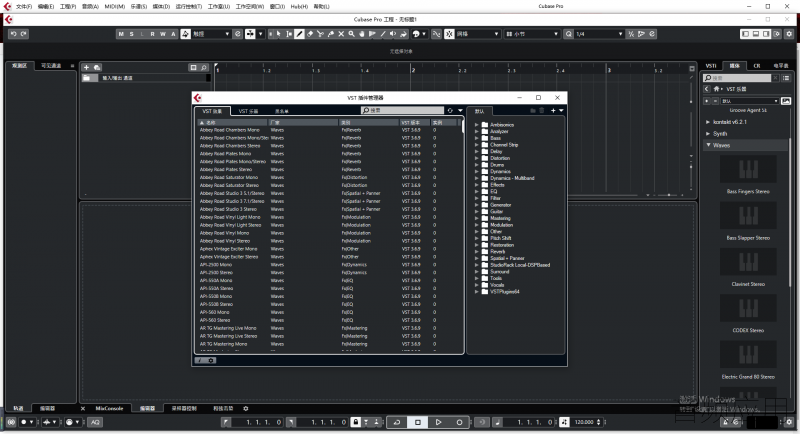Image resolution: width=800 pixels, height=434 pixels.
Task: Click the Play button in transport
Action: 438,422
